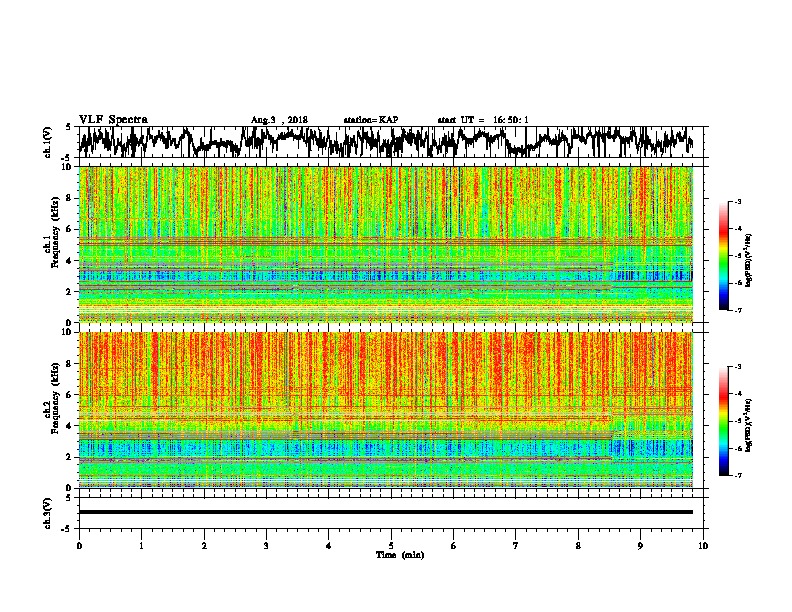Click the "-7" label on ch.2 color scale
Viewport: 792px width, 612px height.
[x=737, y=475]
